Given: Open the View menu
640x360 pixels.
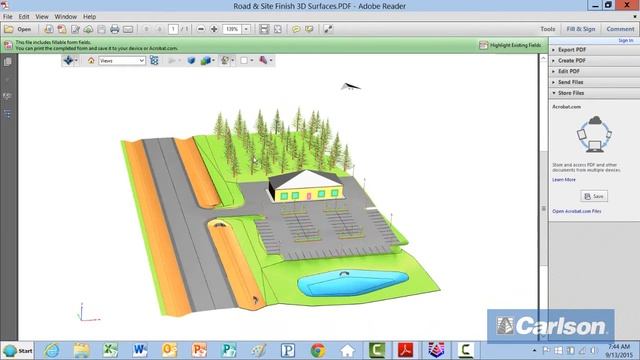Looking at the screenshot, I should 42,17.
